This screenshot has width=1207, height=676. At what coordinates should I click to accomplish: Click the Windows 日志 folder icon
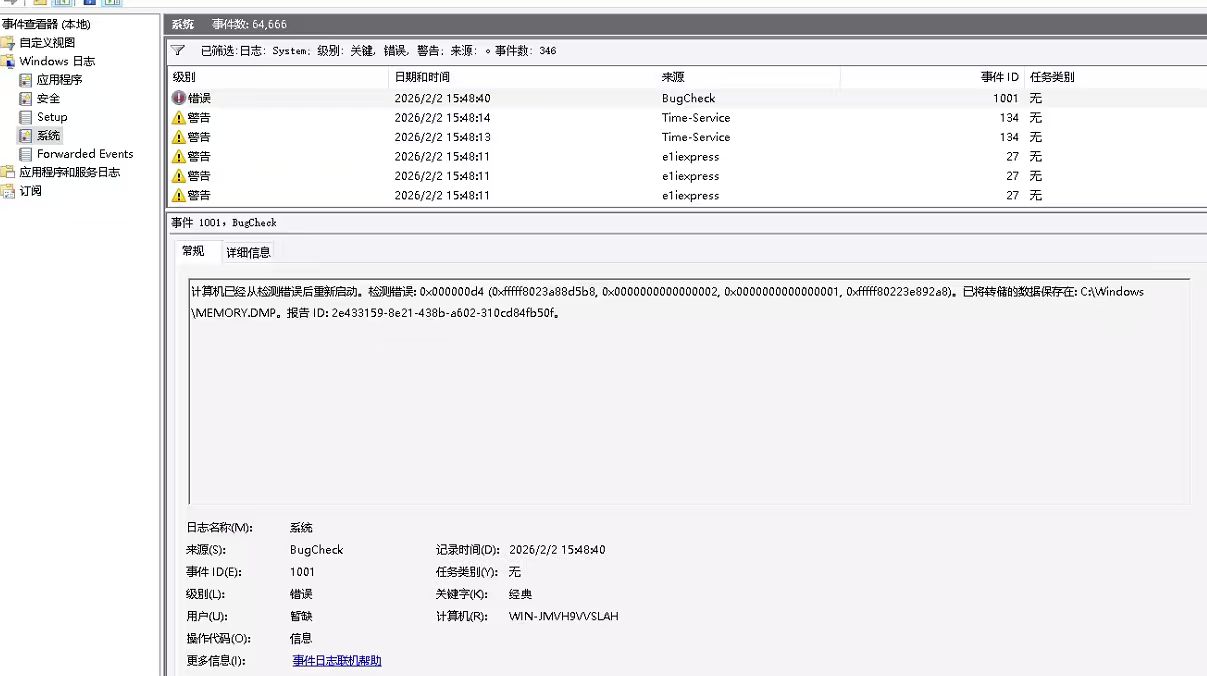tap(8, 61)
